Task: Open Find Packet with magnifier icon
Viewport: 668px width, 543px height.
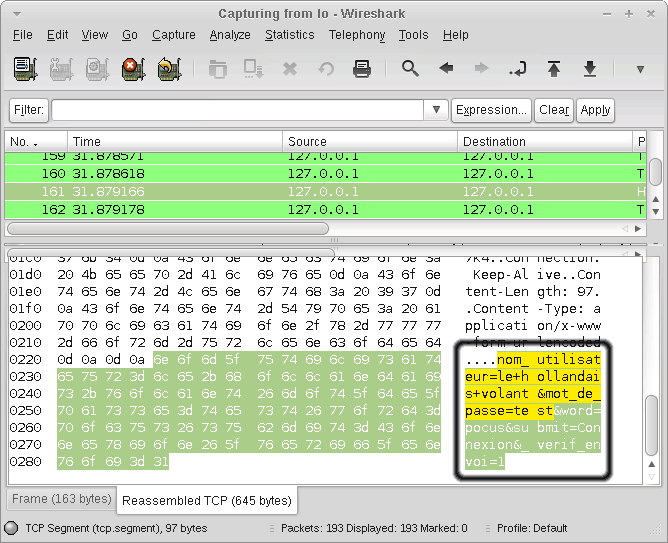Action: pos(410,69)
